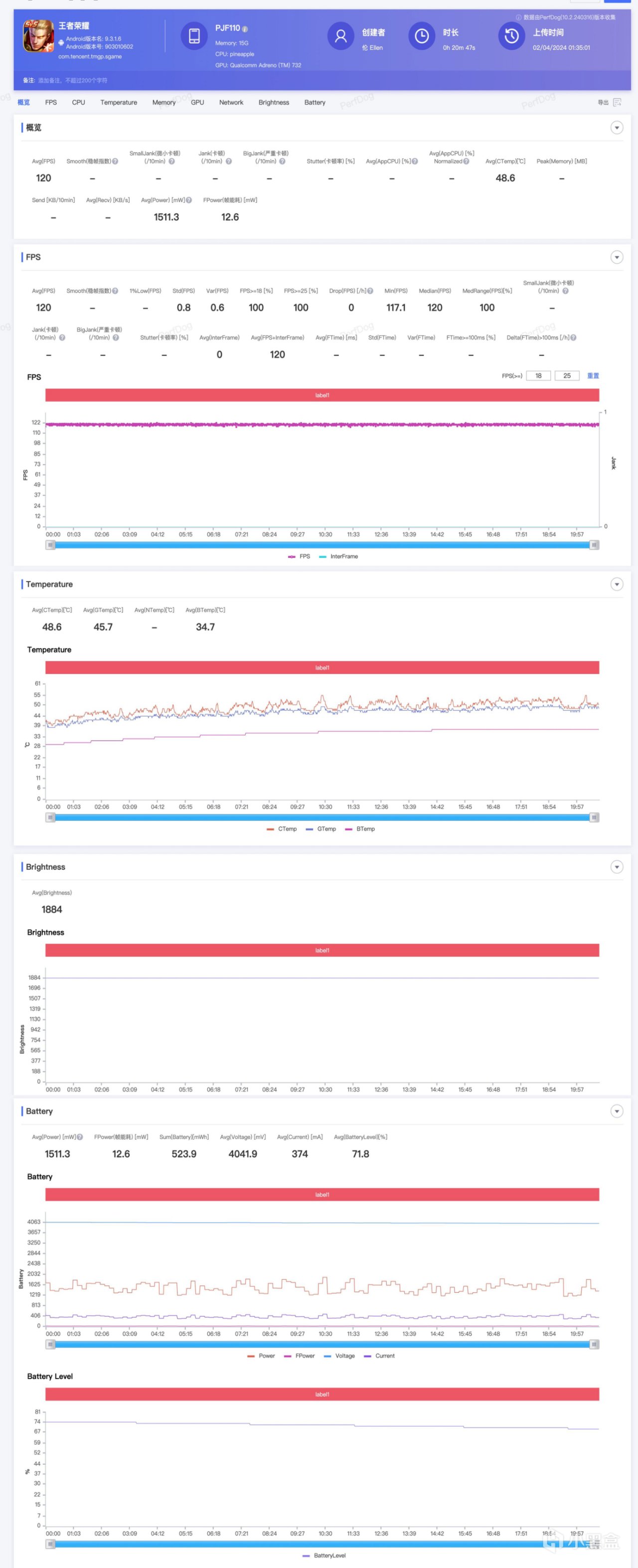Screen dimensions: 638x1568
Task: Click the 王者荣耀 game app icon
Action: (38, 36)
